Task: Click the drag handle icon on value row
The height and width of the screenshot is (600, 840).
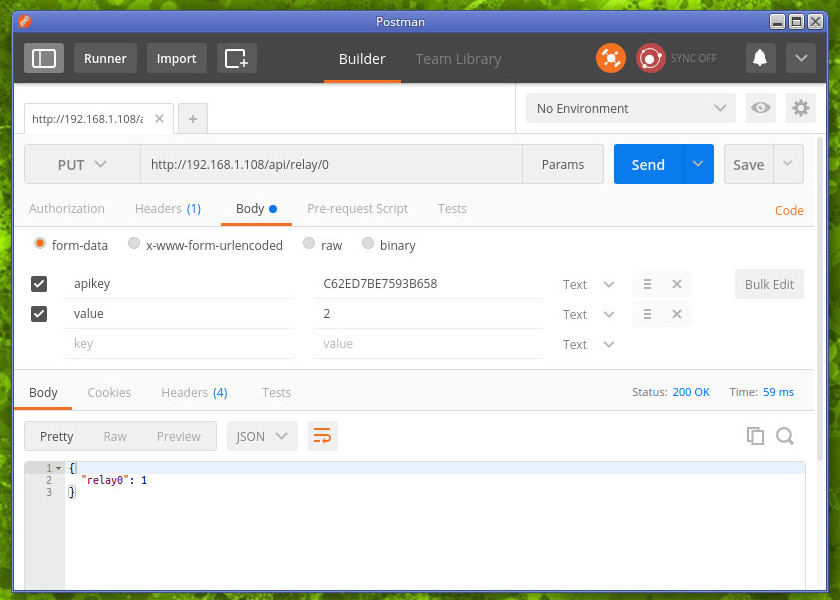Action: pyautogui.click(x=647, y=314)
